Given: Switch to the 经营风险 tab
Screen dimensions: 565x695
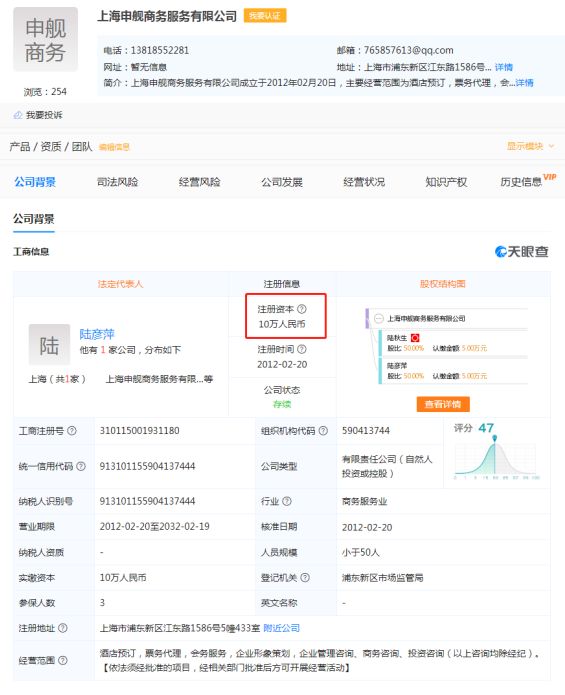Looking at the screenshot, I should pos(199,182).
